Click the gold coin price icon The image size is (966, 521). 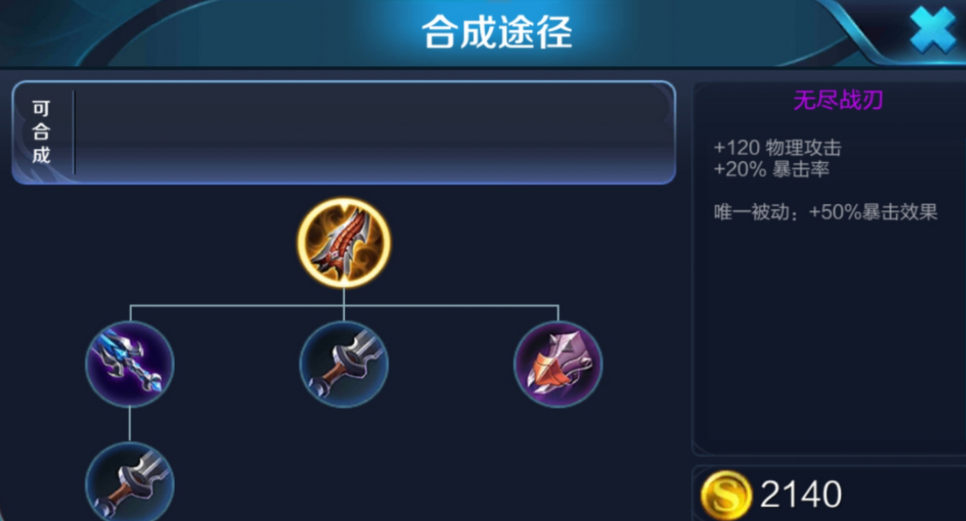(x=726, y=495)
